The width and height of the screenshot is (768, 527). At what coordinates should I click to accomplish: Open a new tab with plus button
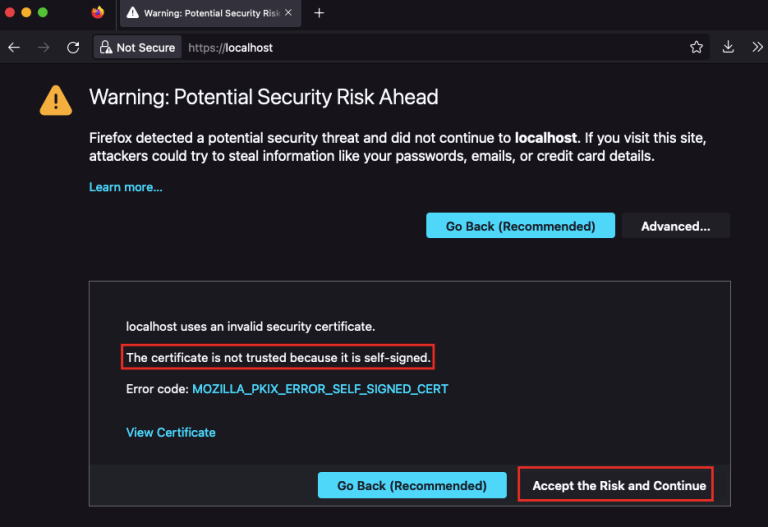(320, 13)
